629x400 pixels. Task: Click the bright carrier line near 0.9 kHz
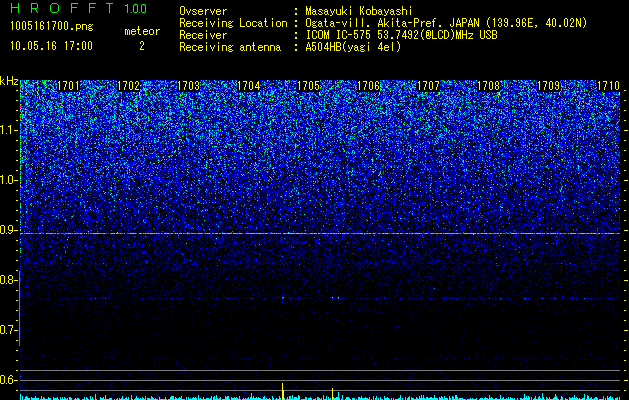pos(320,233)
